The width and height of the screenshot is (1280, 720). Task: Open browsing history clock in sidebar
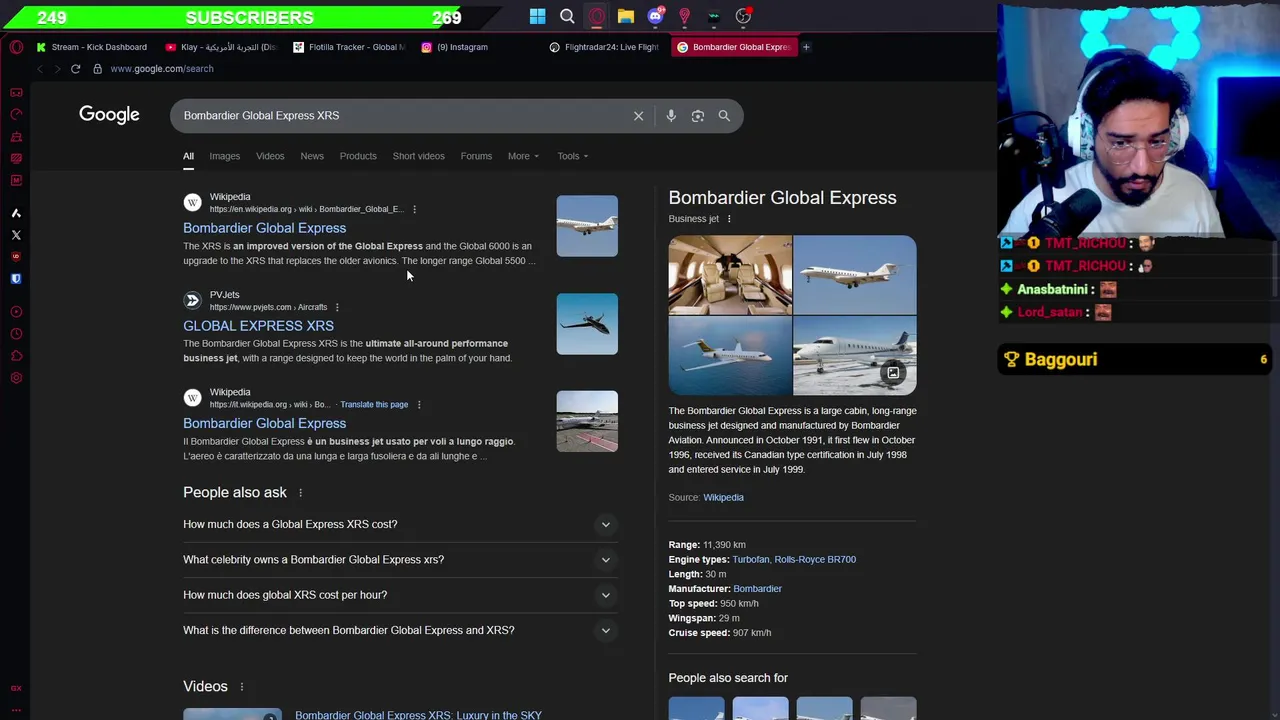[x=16, y=334]
